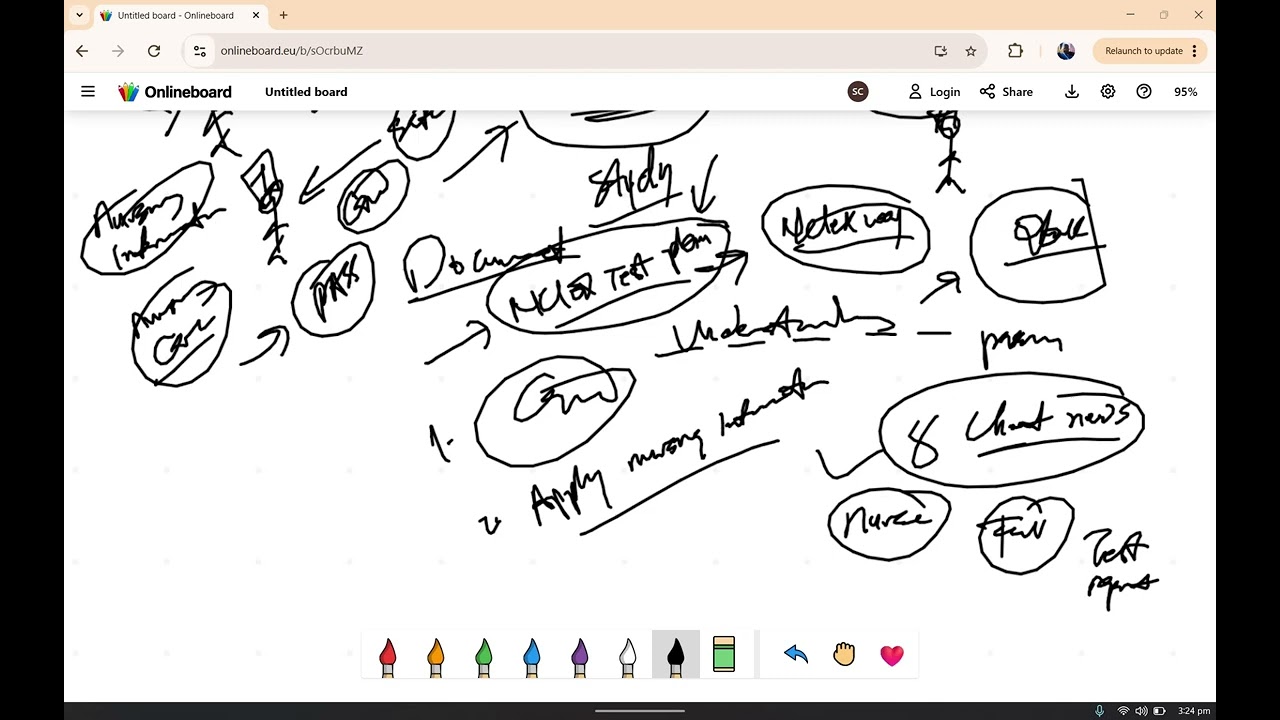
Task: Select the red brush
Action: coord(388,655)
